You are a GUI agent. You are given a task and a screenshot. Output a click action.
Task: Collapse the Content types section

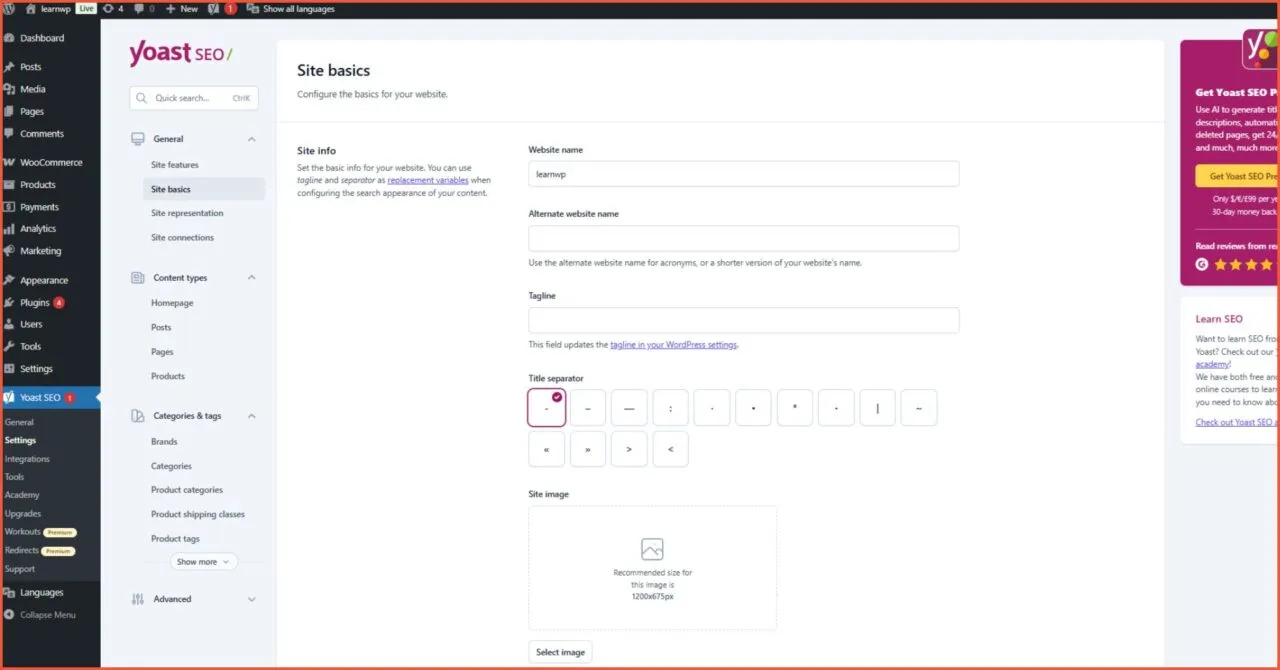pyautogui.click(x=252, y=277)
